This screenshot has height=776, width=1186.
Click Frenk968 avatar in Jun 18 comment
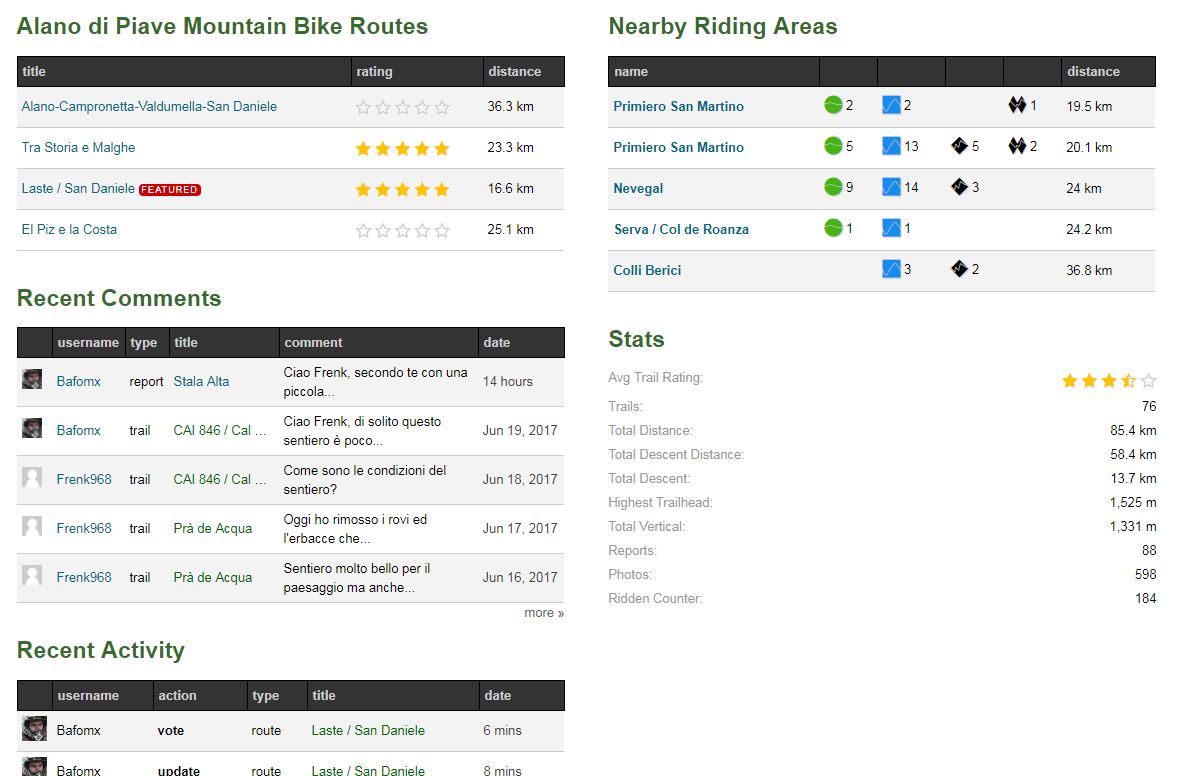(32, 477)
